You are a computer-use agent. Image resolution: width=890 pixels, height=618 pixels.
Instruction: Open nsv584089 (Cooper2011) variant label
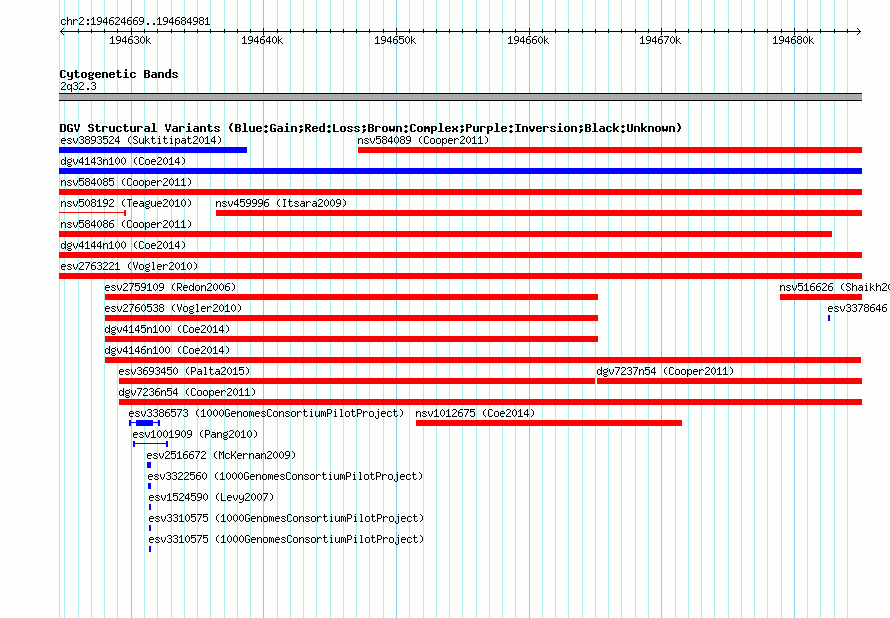point(423,140)
